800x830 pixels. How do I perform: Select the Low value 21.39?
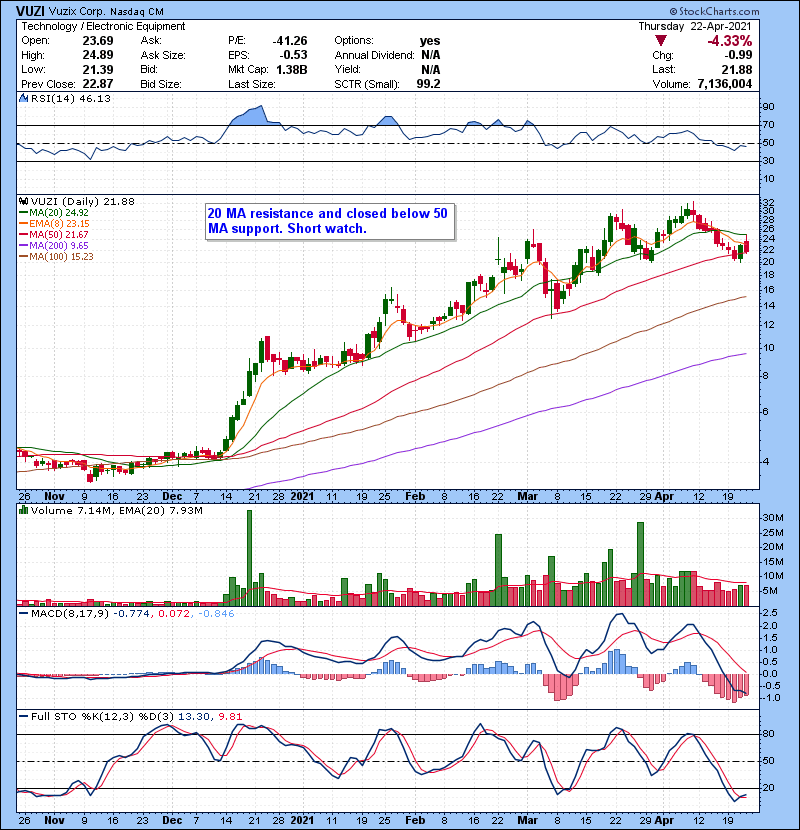click(98, 69)
